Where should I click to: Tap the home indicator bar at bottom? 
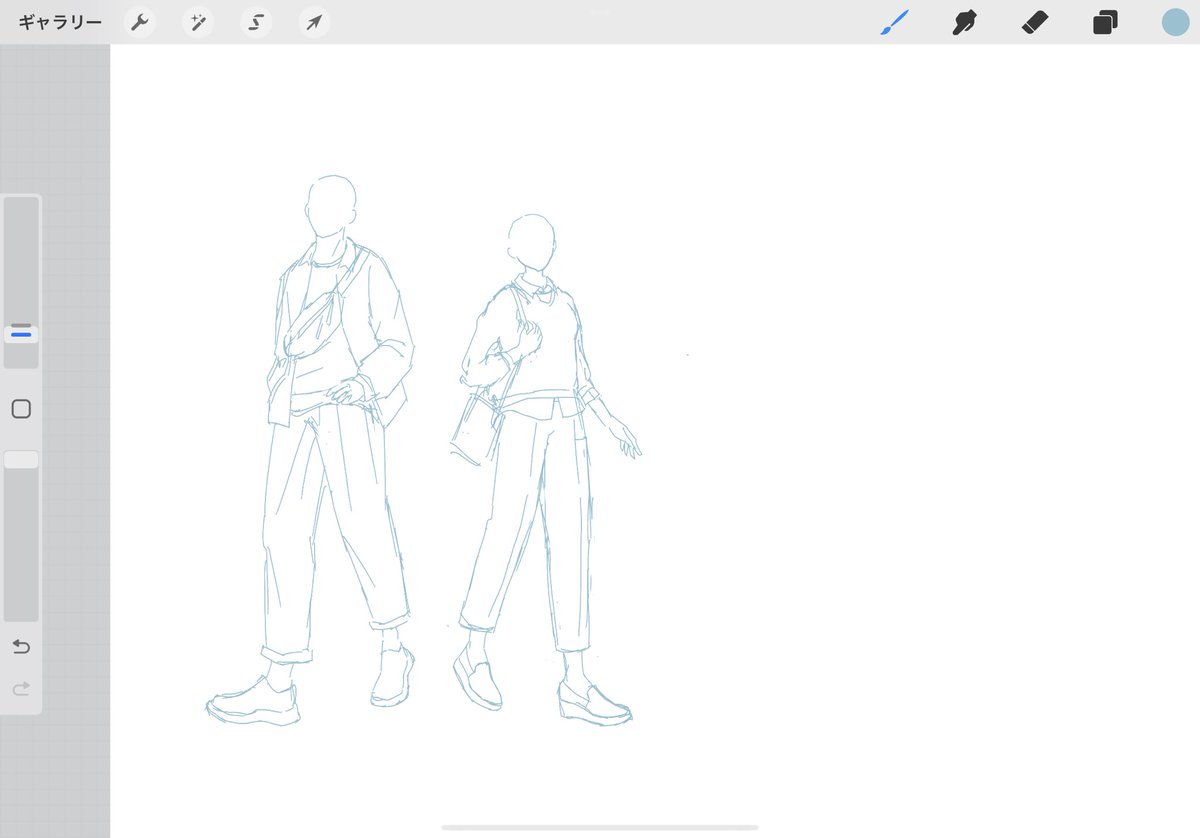[x=600, y=827]
